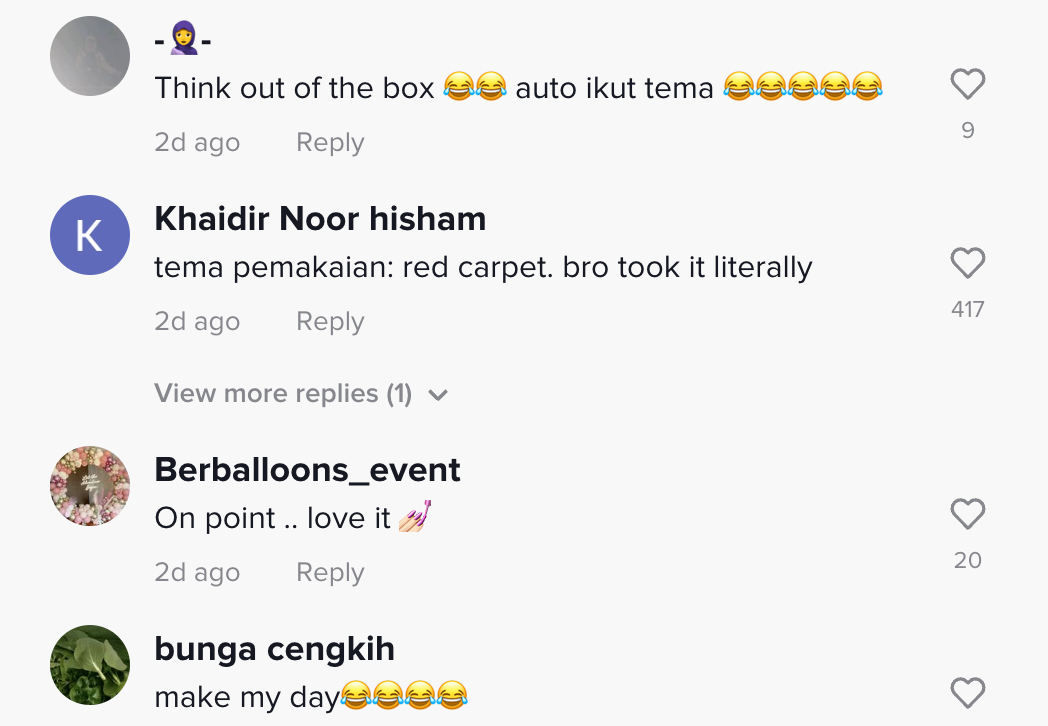1048x726 pixels.
Task: Click the 20 likes count on Berballoons_event's comment
Action: [967, 561]
